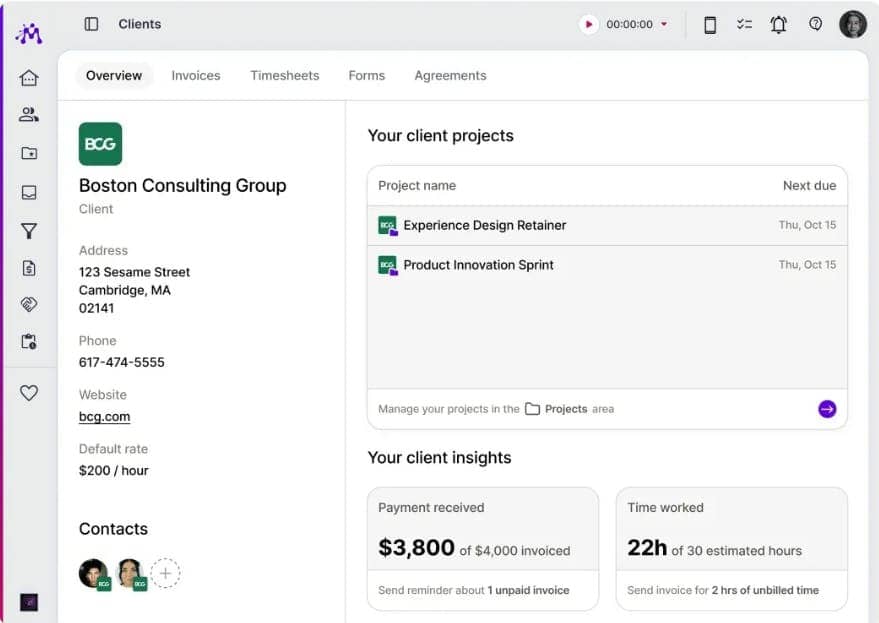Open the starred folder Projects icon in sidebar

click(29, 153)
